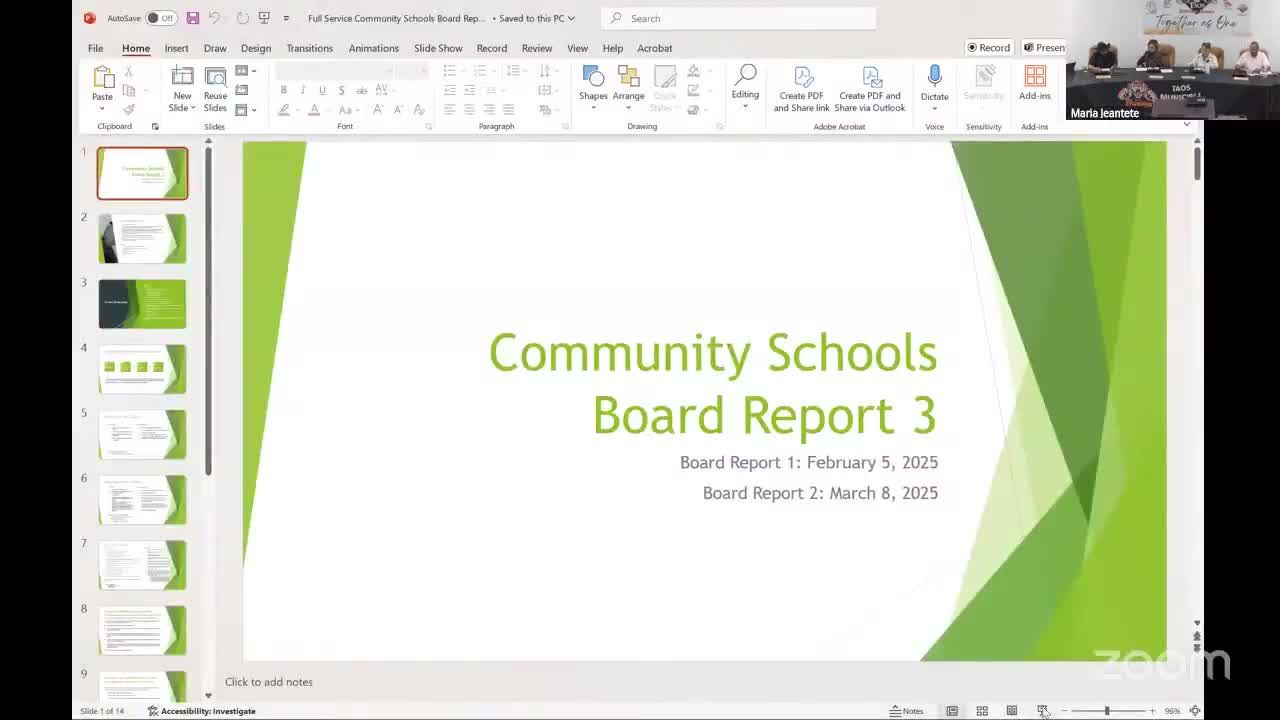Open the Shapes gallery
This screenshot has height=720, width=1280.
tap(593, 84)
